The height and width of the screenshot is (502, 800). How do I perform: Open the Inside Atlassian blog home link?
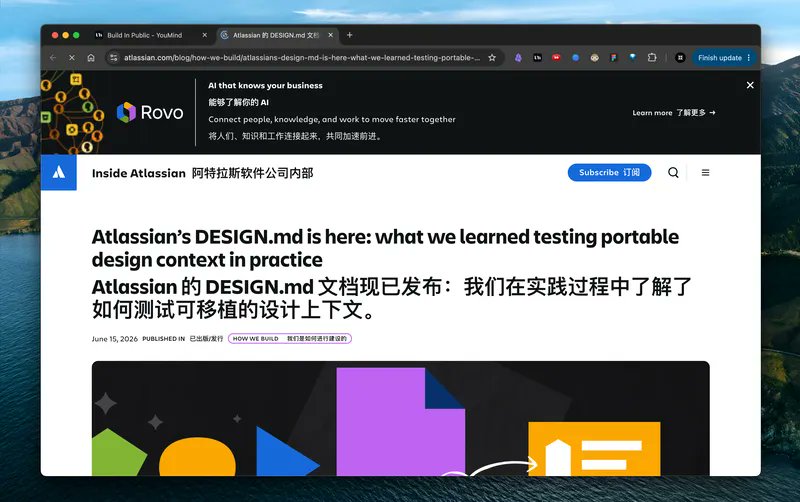(x=203, y=173)
